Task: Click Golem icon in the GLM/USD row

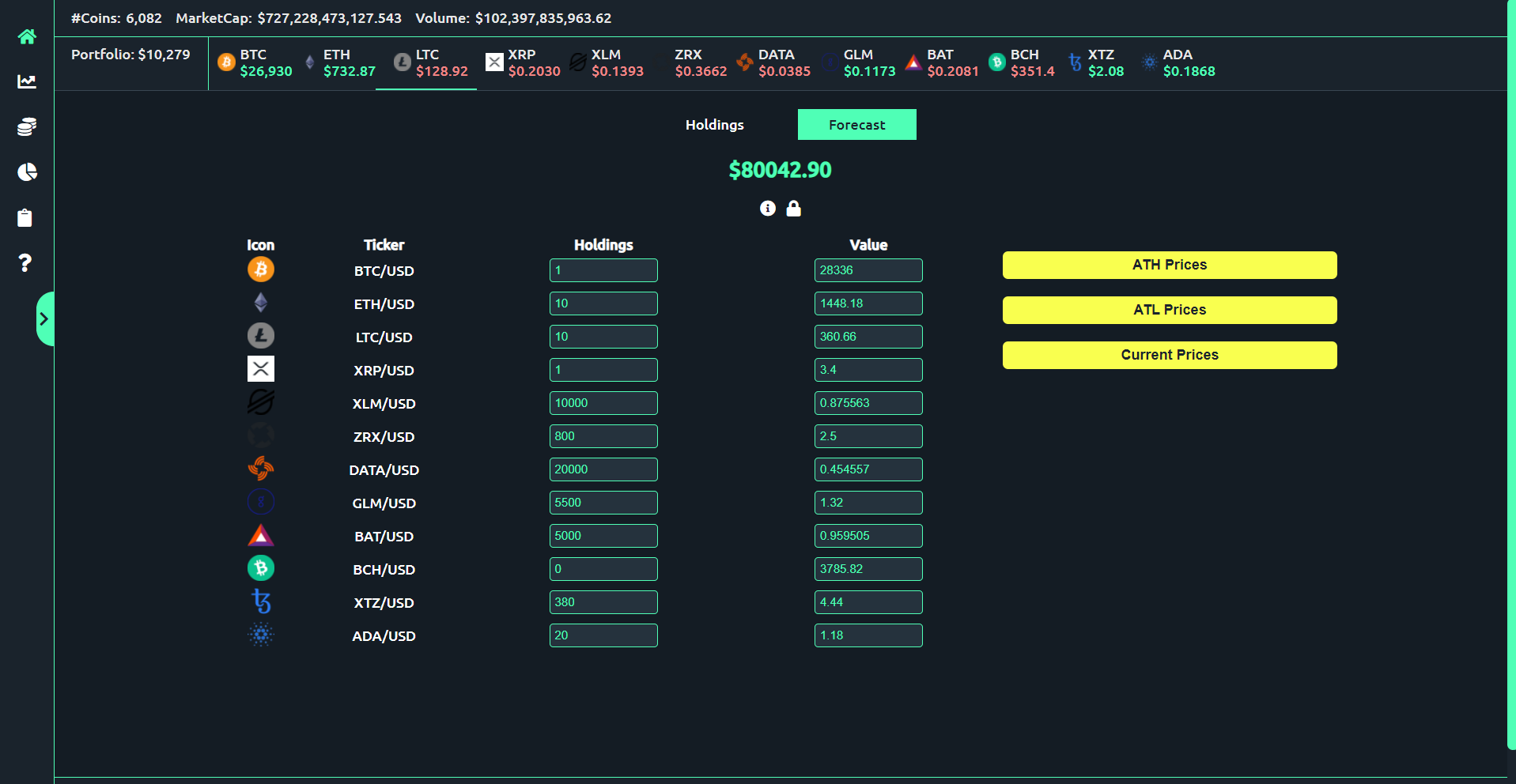Action: [x=261, y=502]
